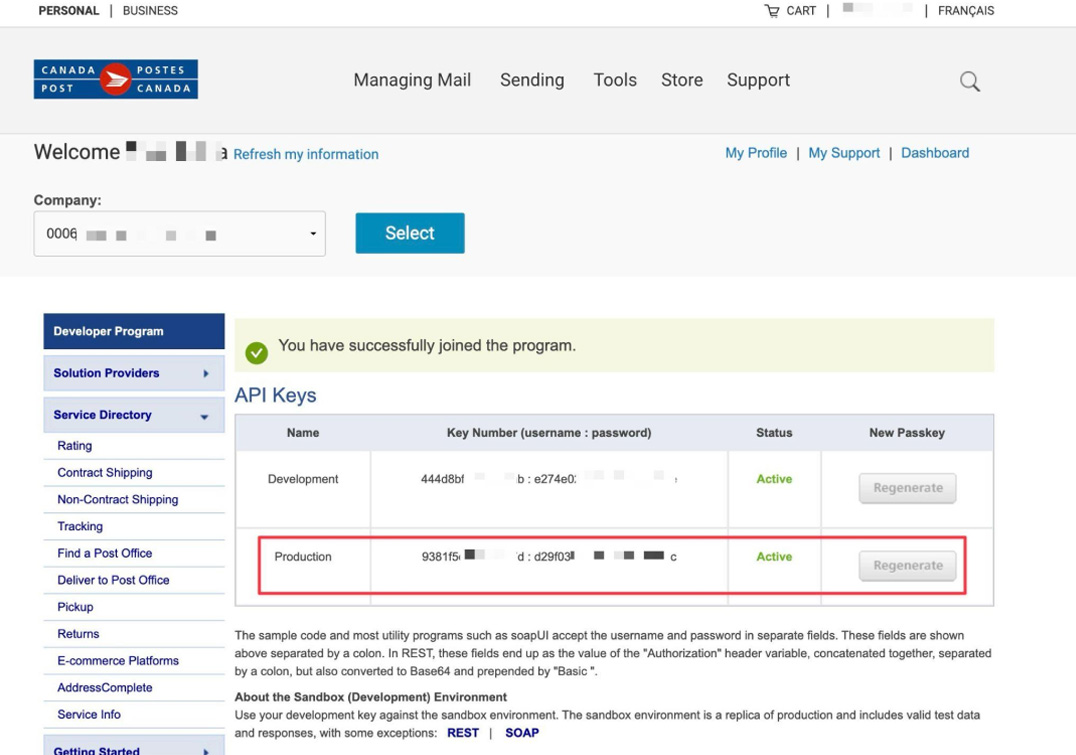The image size is (1076, 755).
Task: Open Service Info in sidebar
Action: pyautogui.click(x=89, y=715)
